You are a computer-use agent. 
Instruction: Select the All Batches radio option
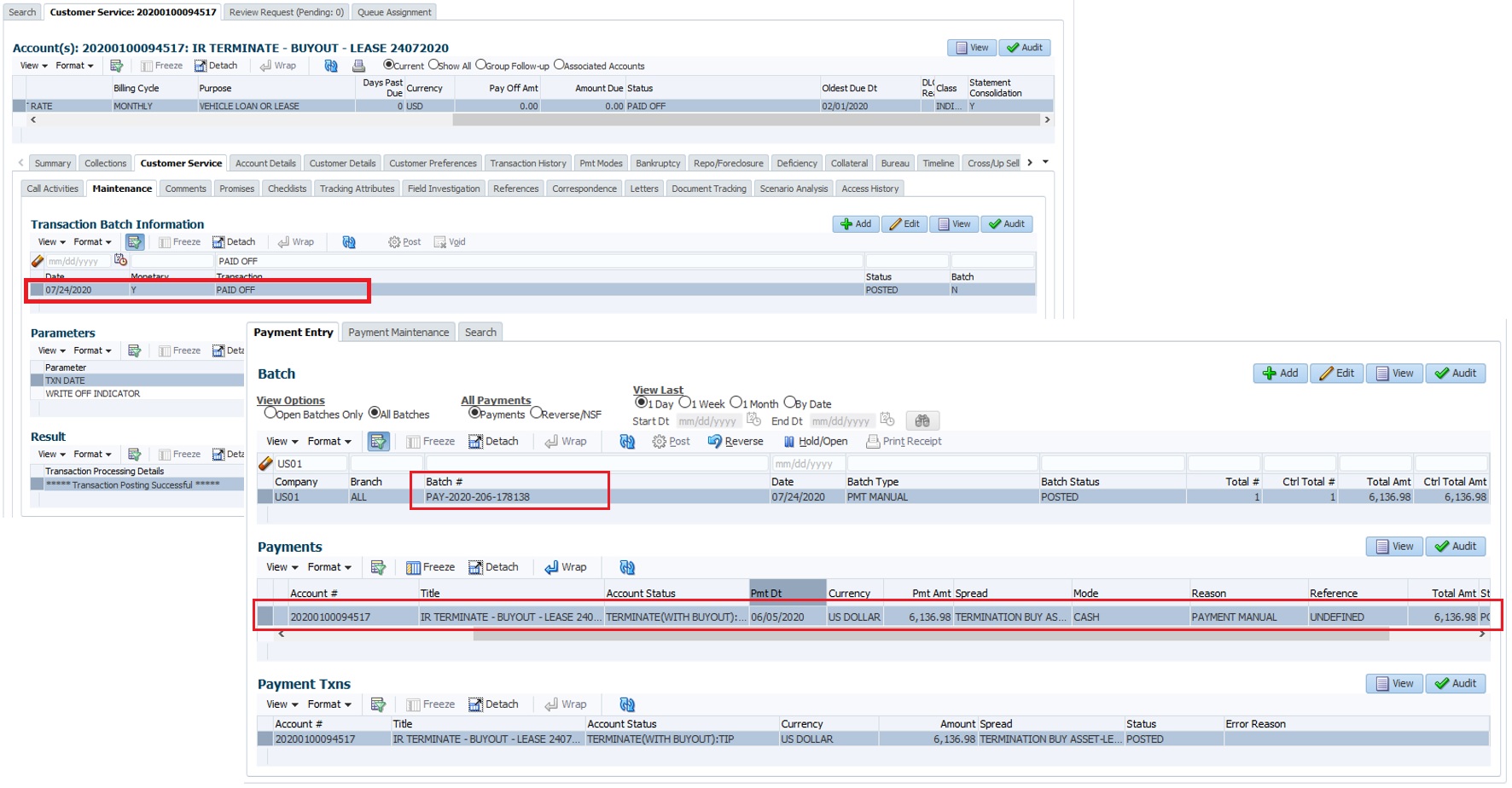coord(374,414)
